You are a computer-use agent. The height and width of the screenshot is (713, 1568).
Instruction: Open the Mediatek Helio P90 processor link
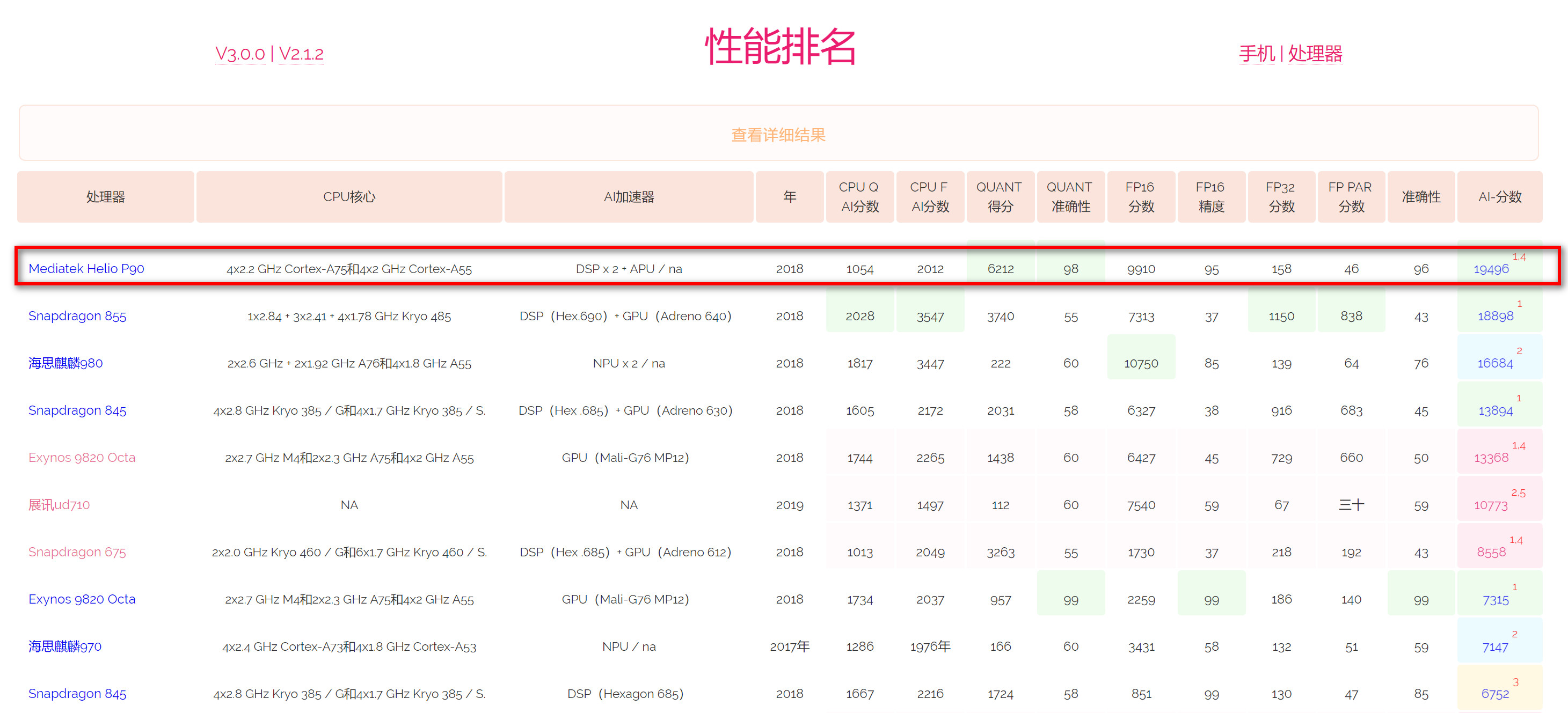point(86,269)
